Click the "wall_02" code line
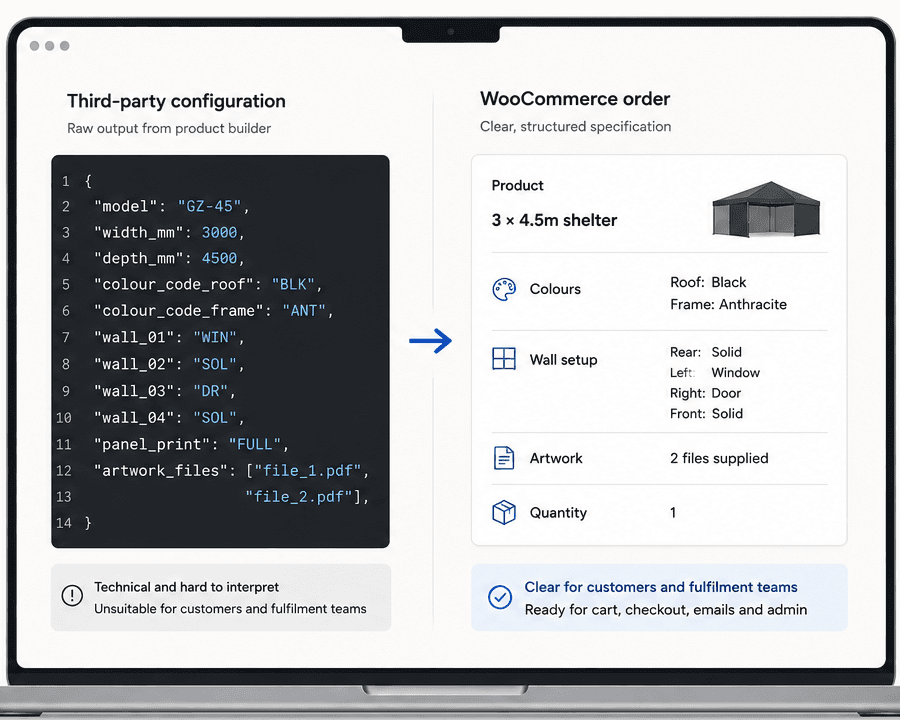Viewport: 900px width, 720px height. (x=169, y=364)
